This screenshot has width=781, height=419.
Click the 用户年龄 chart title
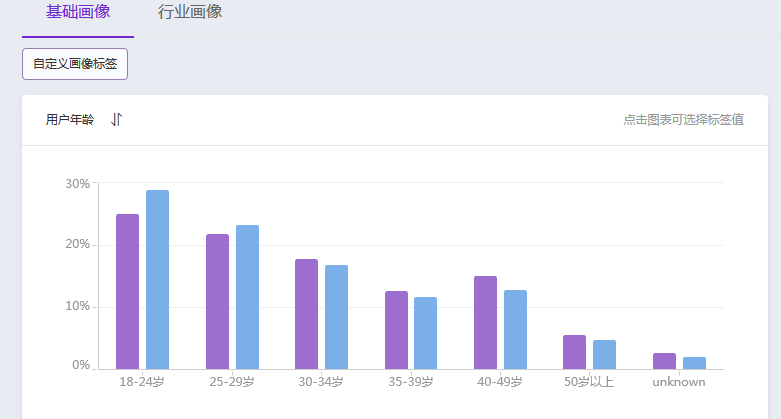(70, 120)
